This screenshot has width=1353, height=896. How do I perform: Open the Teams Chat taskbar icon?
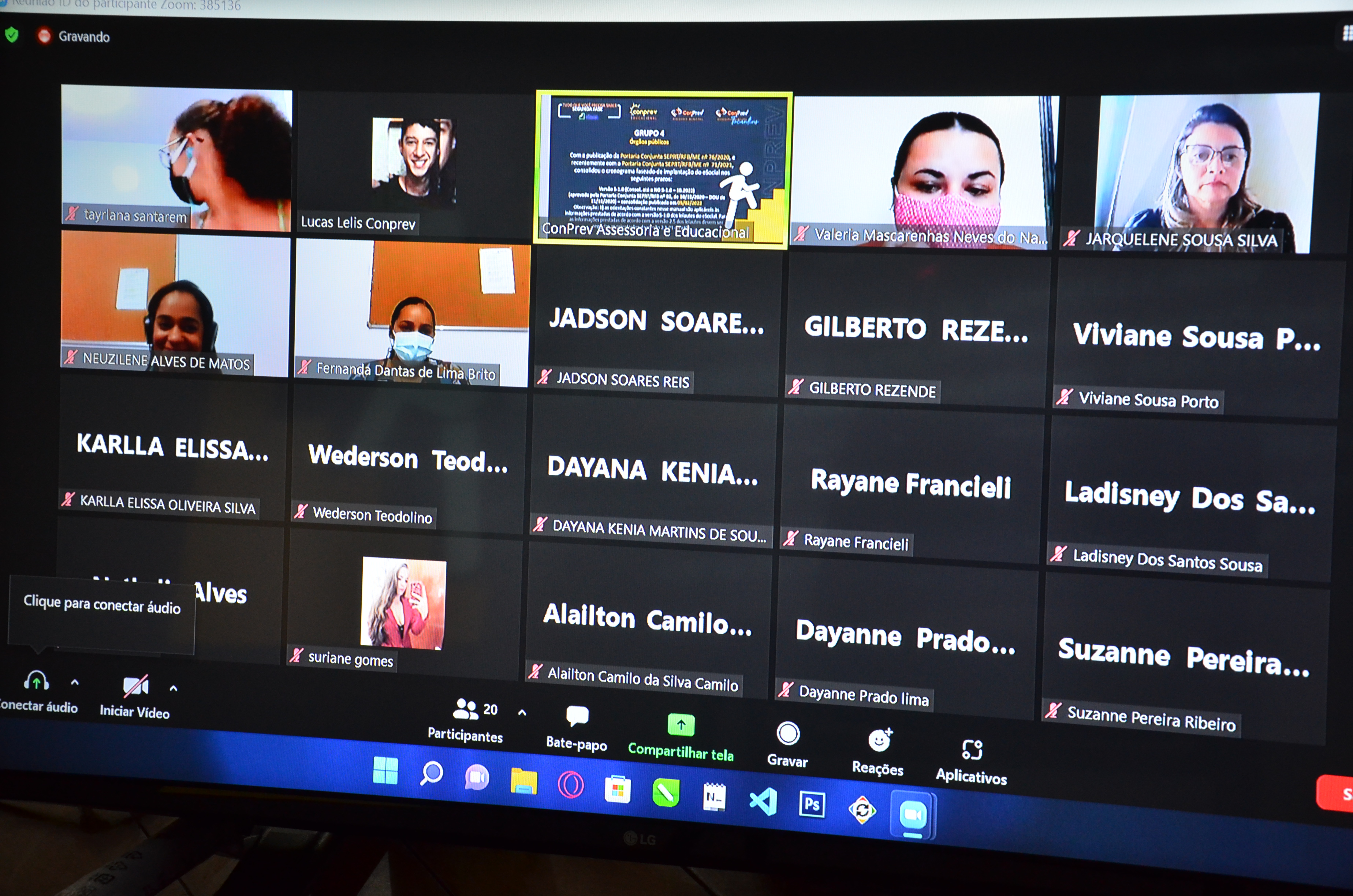(477, 778)
